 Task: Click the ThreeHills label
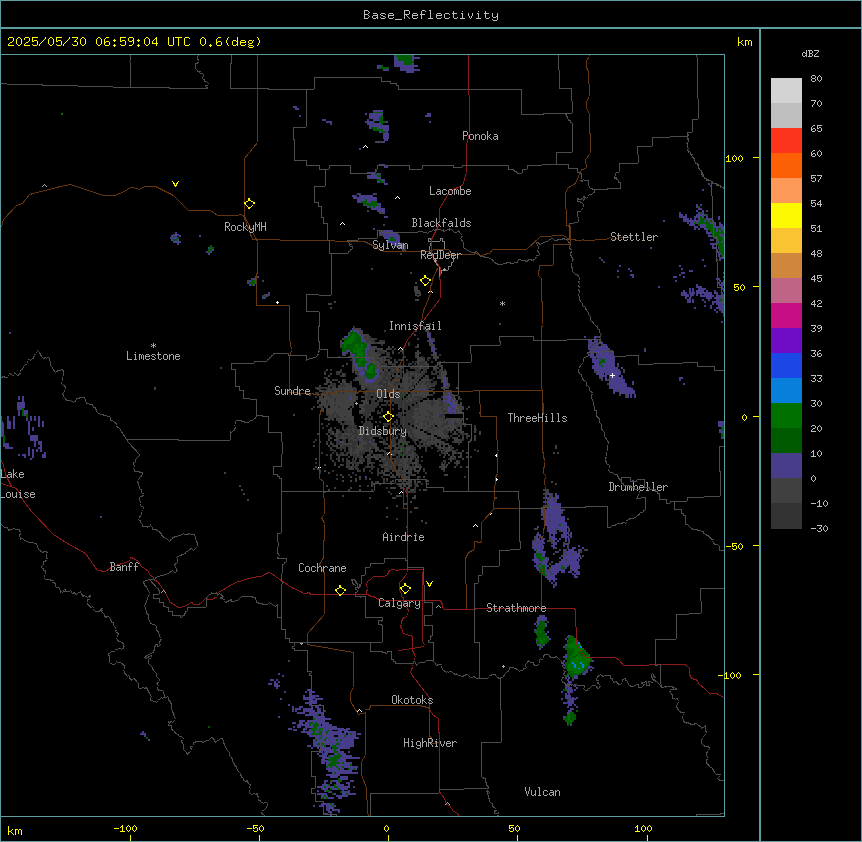(x=537, y=418)
